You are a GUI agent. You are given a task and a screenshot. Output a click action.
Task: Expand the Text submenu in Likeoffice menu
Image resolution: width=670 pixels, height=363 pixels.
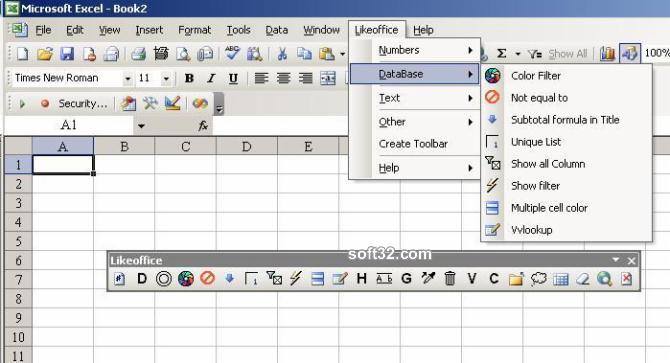pyautogui.click(x=414, y=98)
